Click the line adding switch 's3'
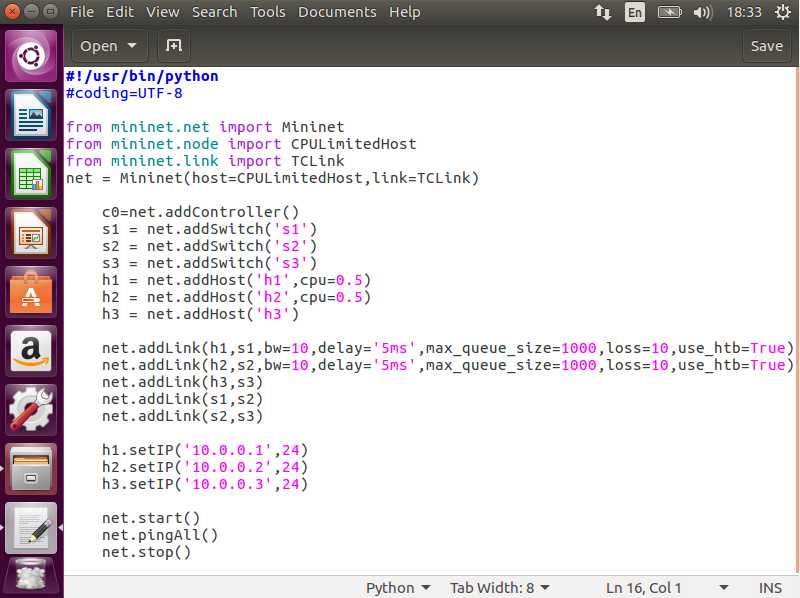This screenshot has height=598, width=800. click(209, 263)
